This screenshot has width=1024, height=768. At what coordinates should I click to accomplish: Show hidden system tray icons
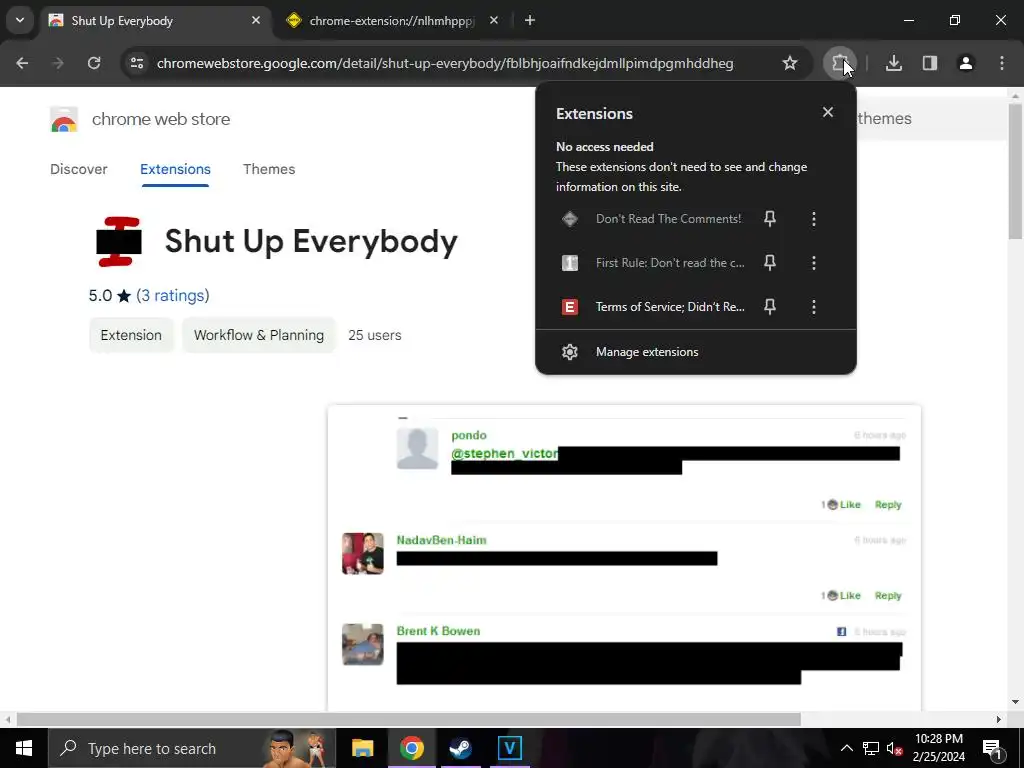(x=846, y=748)
